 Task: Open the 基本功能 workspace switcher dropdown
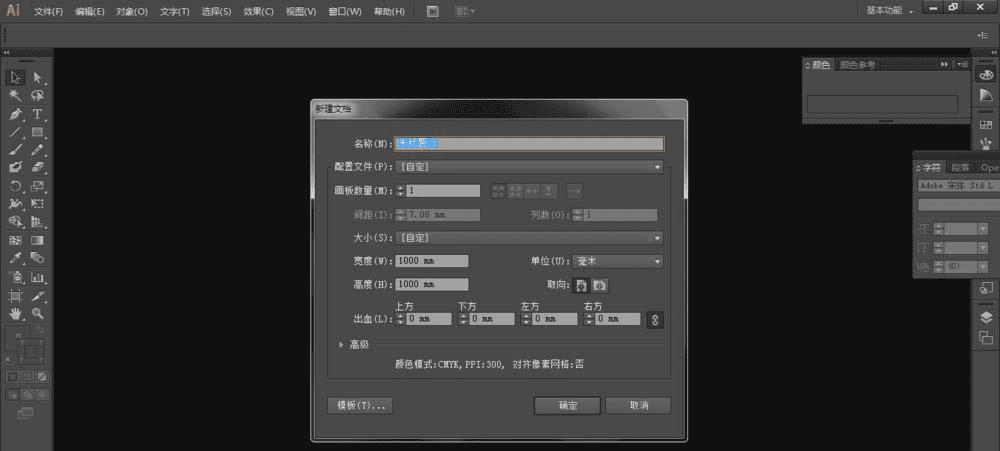(x=890, y=11)
